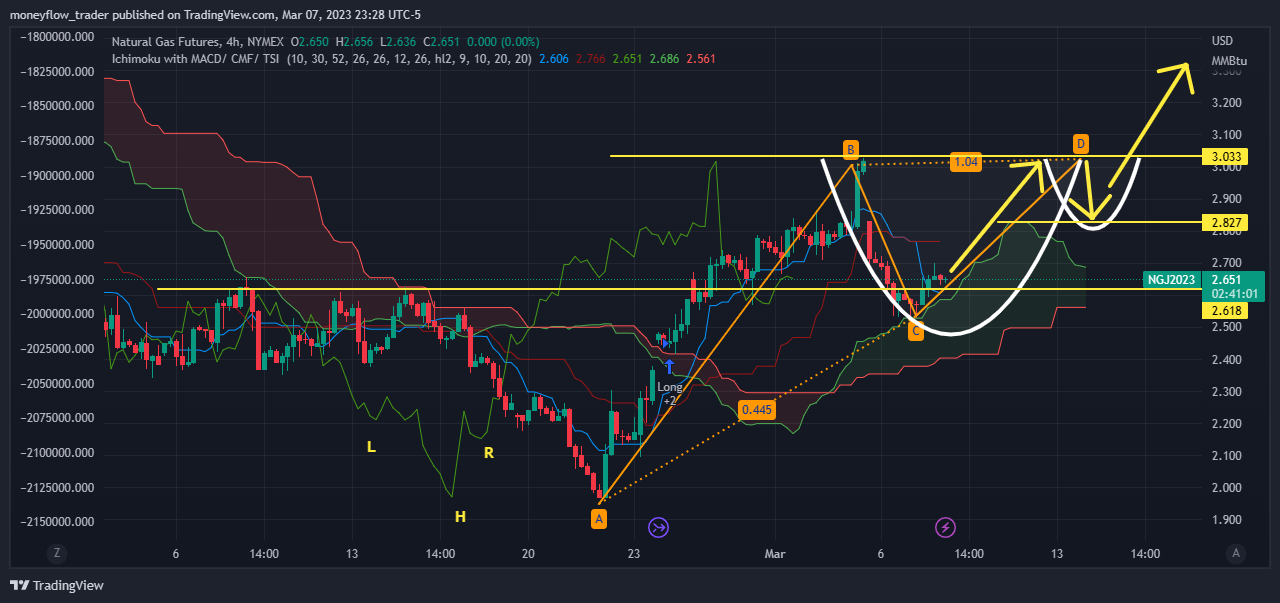Screen dimensions: 1280x603
Task: Click -2000000.000 on the left scale
Action: (x=58, y=314)
